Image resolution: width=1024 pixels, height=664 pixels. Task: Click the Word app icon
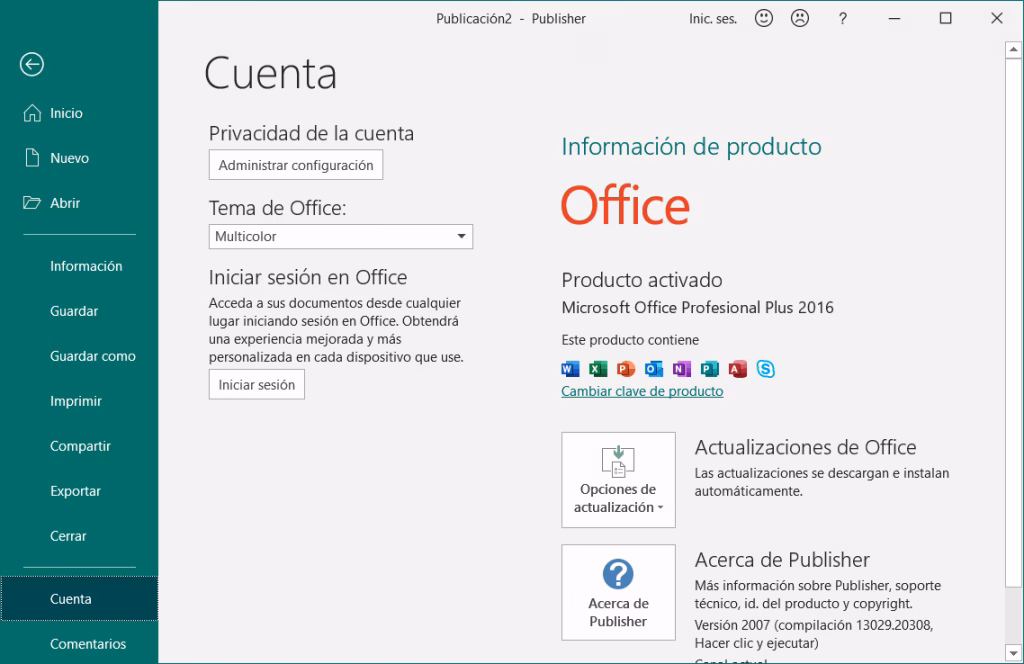point(570,369)
